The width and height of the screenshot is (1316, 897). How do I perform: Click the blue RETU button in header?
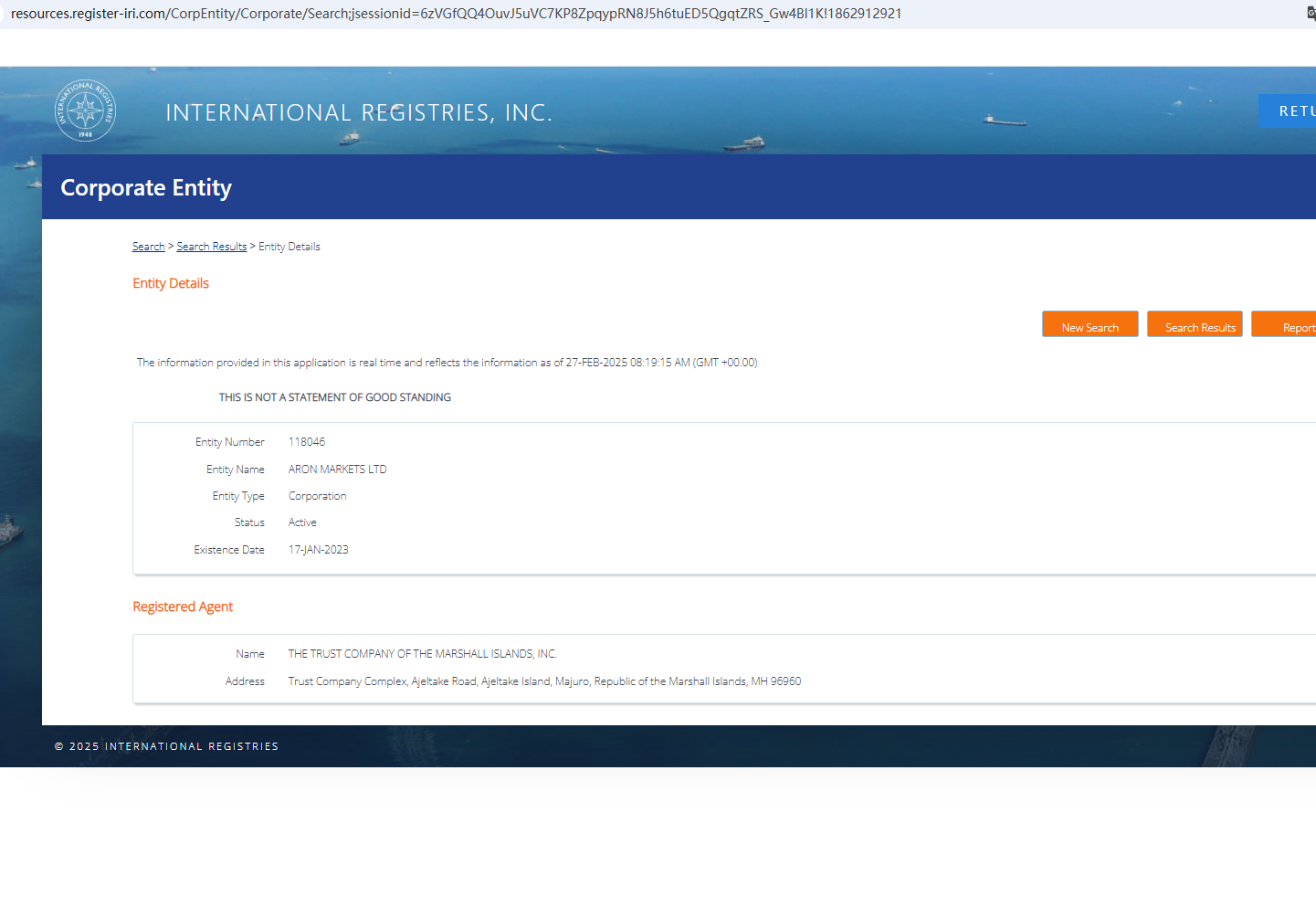click(x=1288, y=111)
